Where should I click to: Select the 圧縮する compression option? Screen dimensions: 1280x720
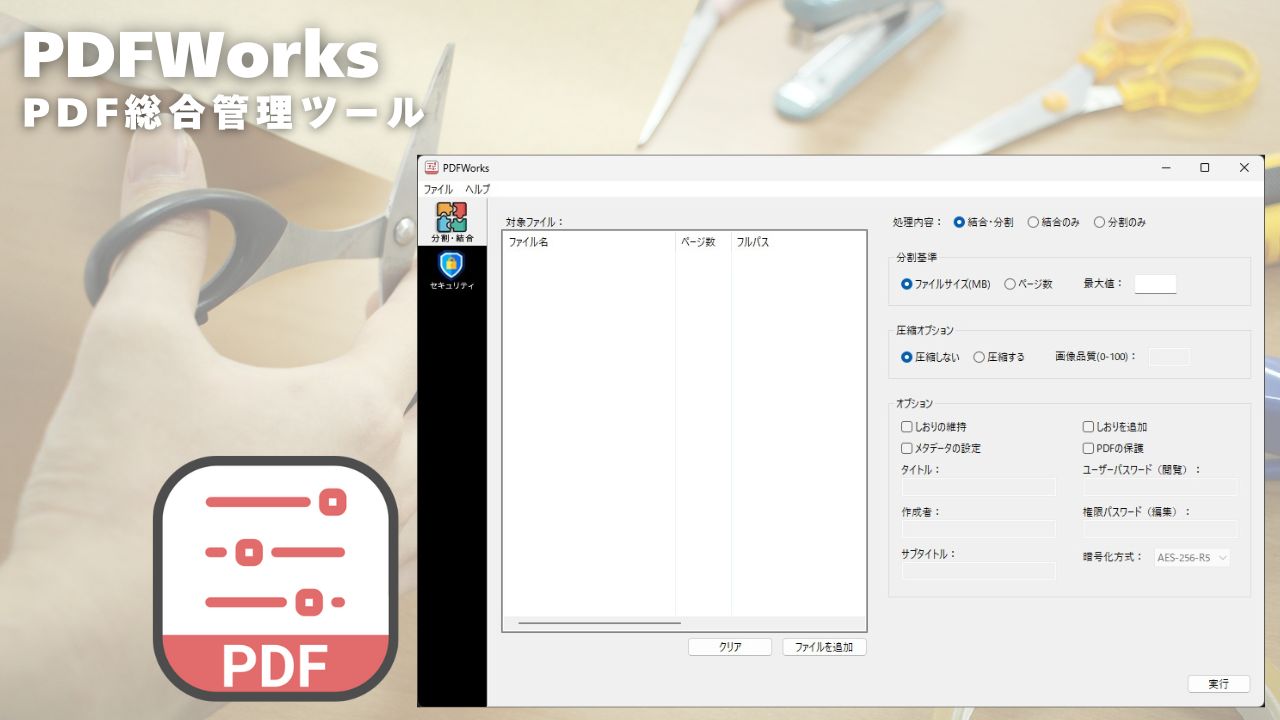(999, 357)
